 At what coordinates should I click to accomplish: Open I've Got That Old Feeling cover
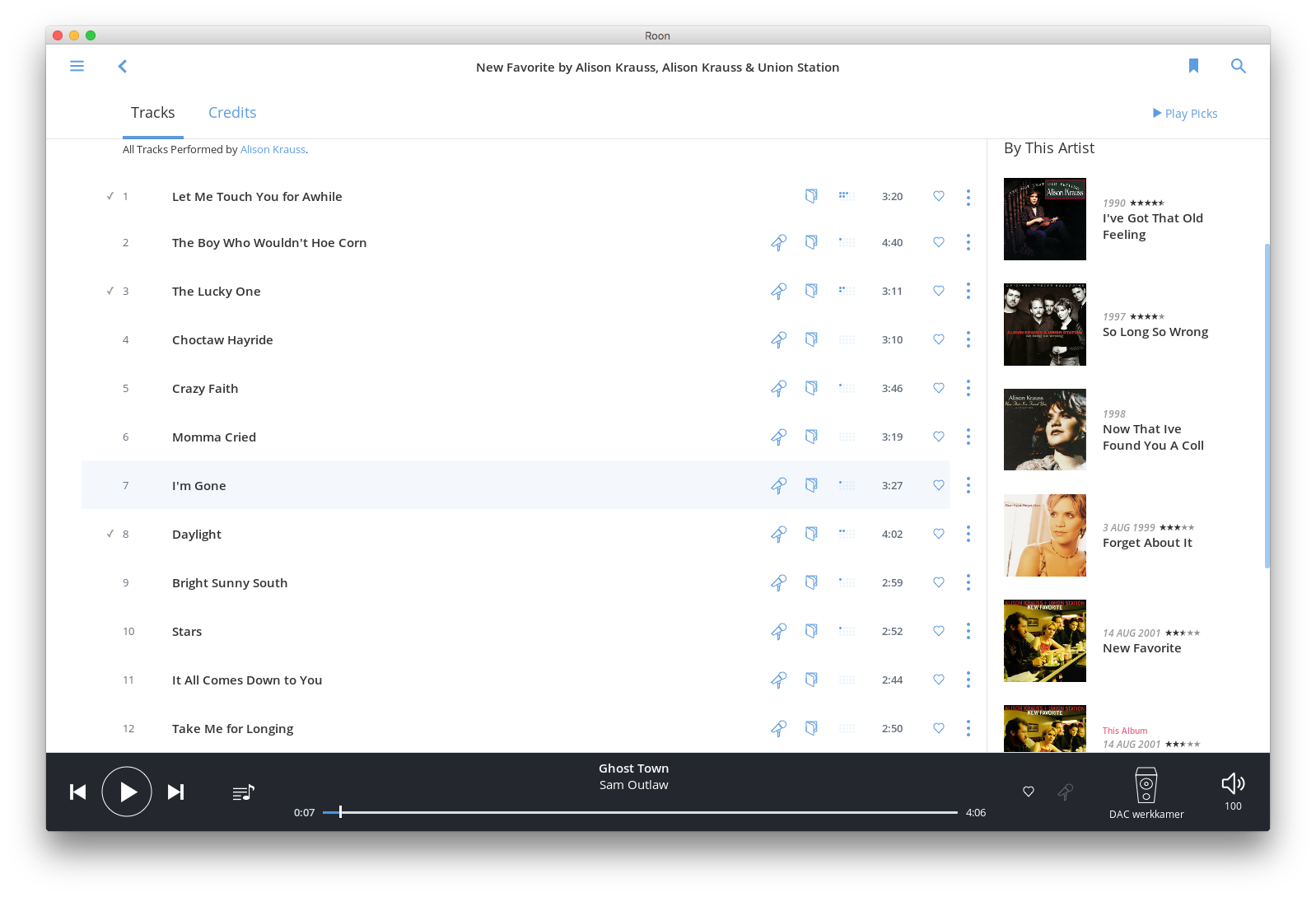pyautogui.click(x=1045, y=219)
